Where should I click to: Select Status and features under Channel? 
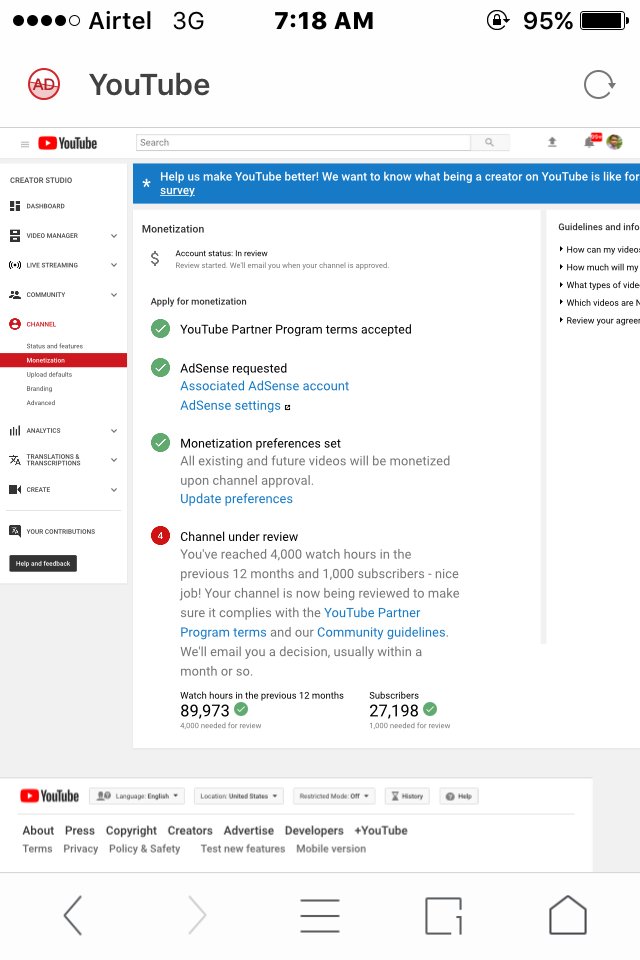[x=55, y=346]
